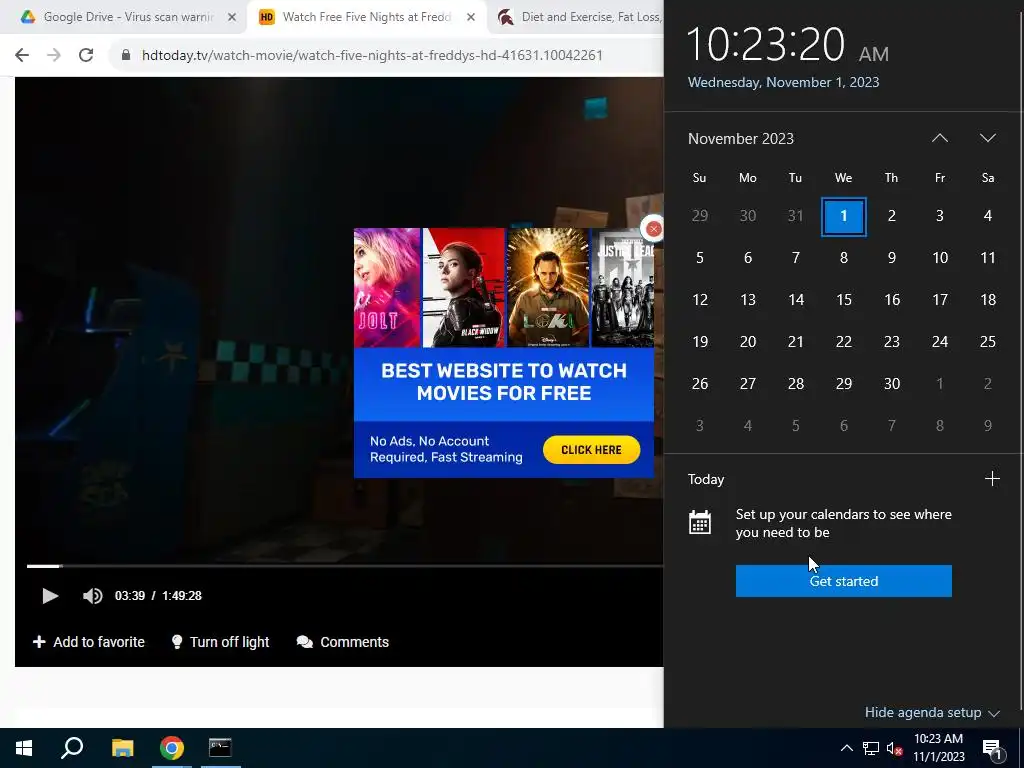Viewport: 1024px width, 768px height.
Task: Open taskbar search
Action: [x=72, y=748]
